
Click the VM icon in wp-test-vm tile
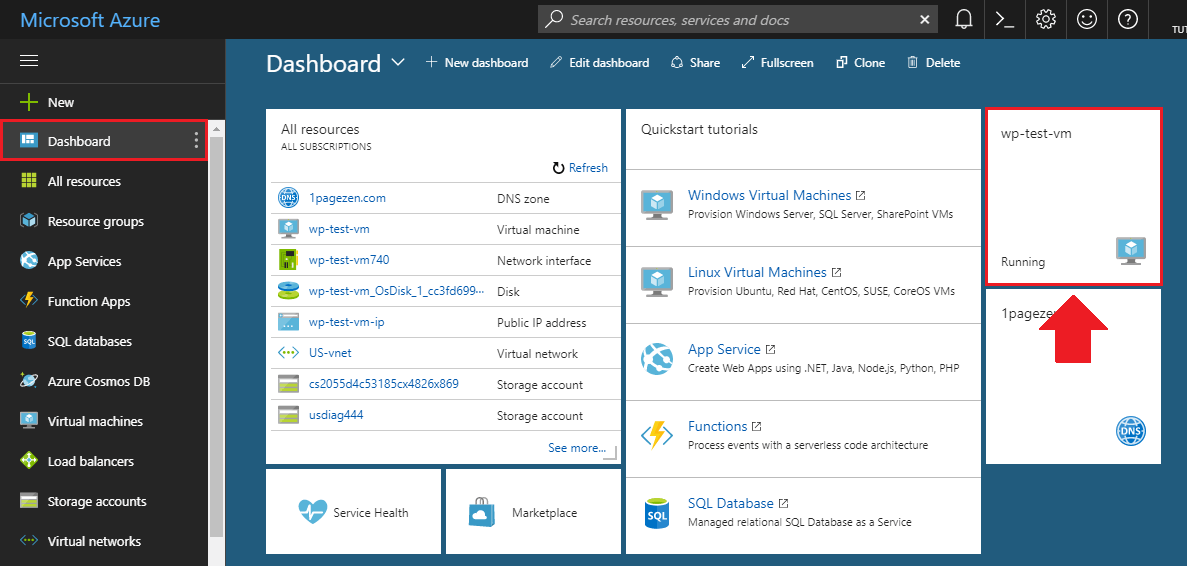click(1130, 250)
